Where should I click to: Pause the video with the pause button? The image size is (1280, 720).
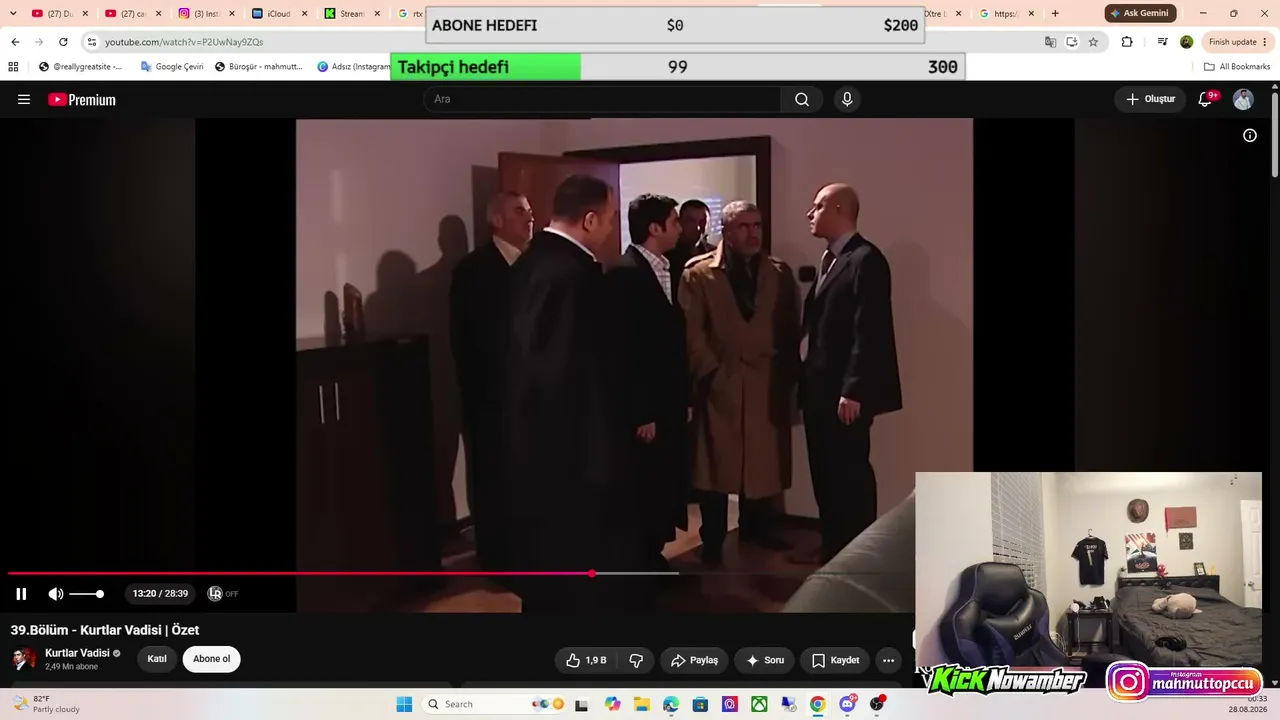point(21,594)
